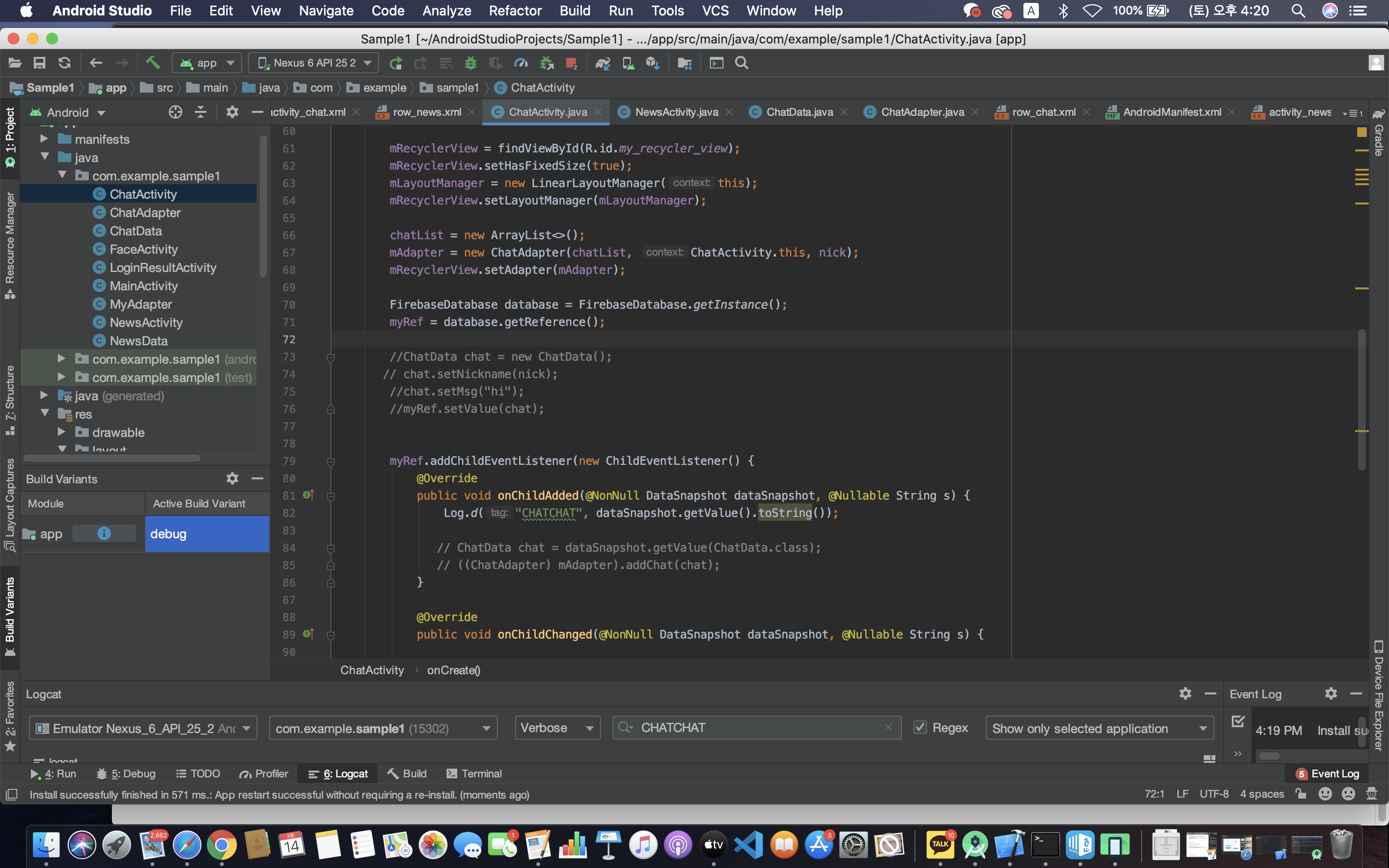This screenshot has width=1389, height=868.
Task: Click Sync Project with Gradle Files icon
Action: [603, 63]
